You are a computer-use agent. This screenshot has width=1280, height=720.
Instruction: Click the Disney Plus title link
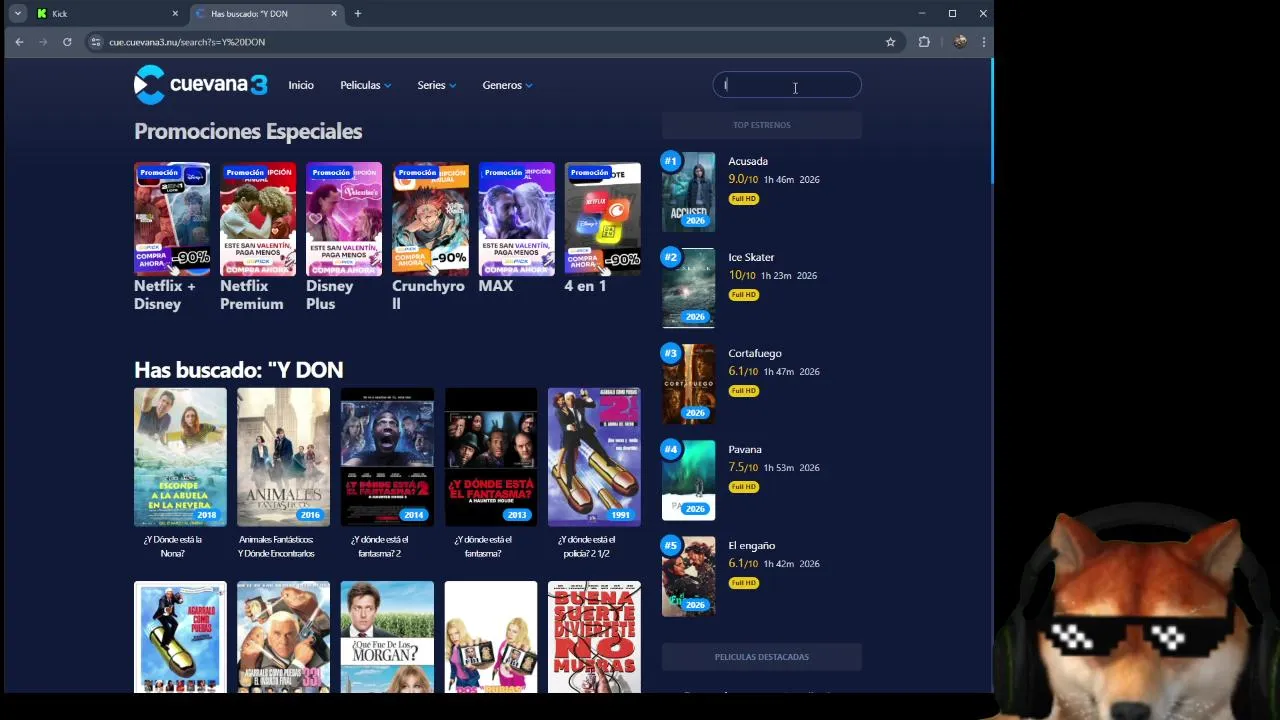tap(330, 295)
